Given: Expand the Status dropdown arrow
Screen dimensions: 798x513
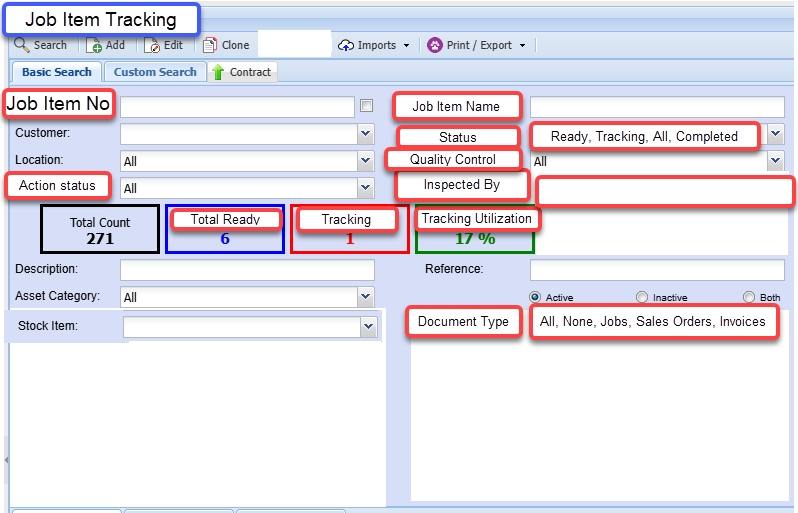Looking at the screenshot, I should pos(776,134).
